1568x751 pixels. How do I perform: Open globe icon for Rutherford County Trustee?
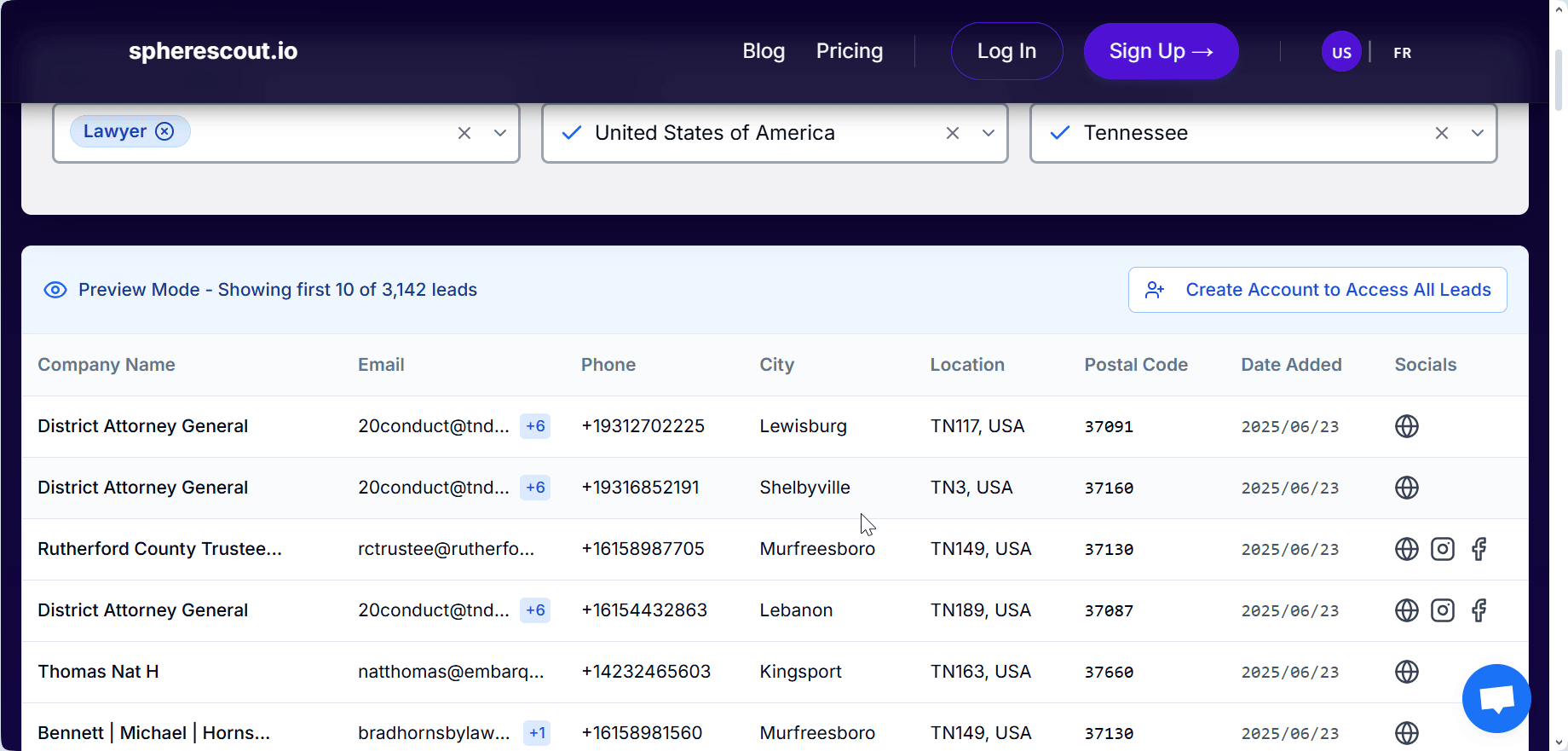[1406, 549]
